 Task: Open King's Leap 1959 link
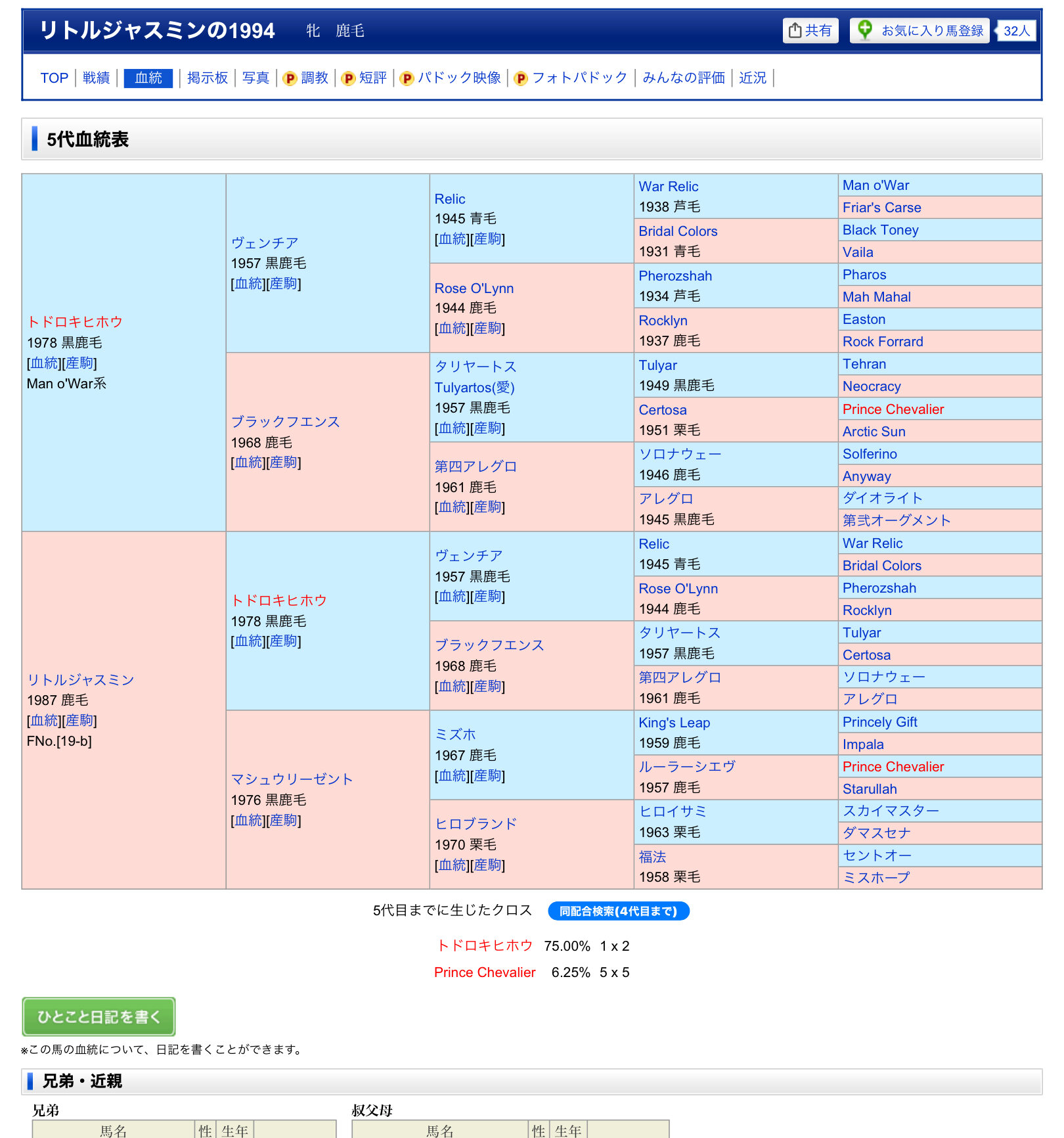pyautogui.click(x=675, y=723)
